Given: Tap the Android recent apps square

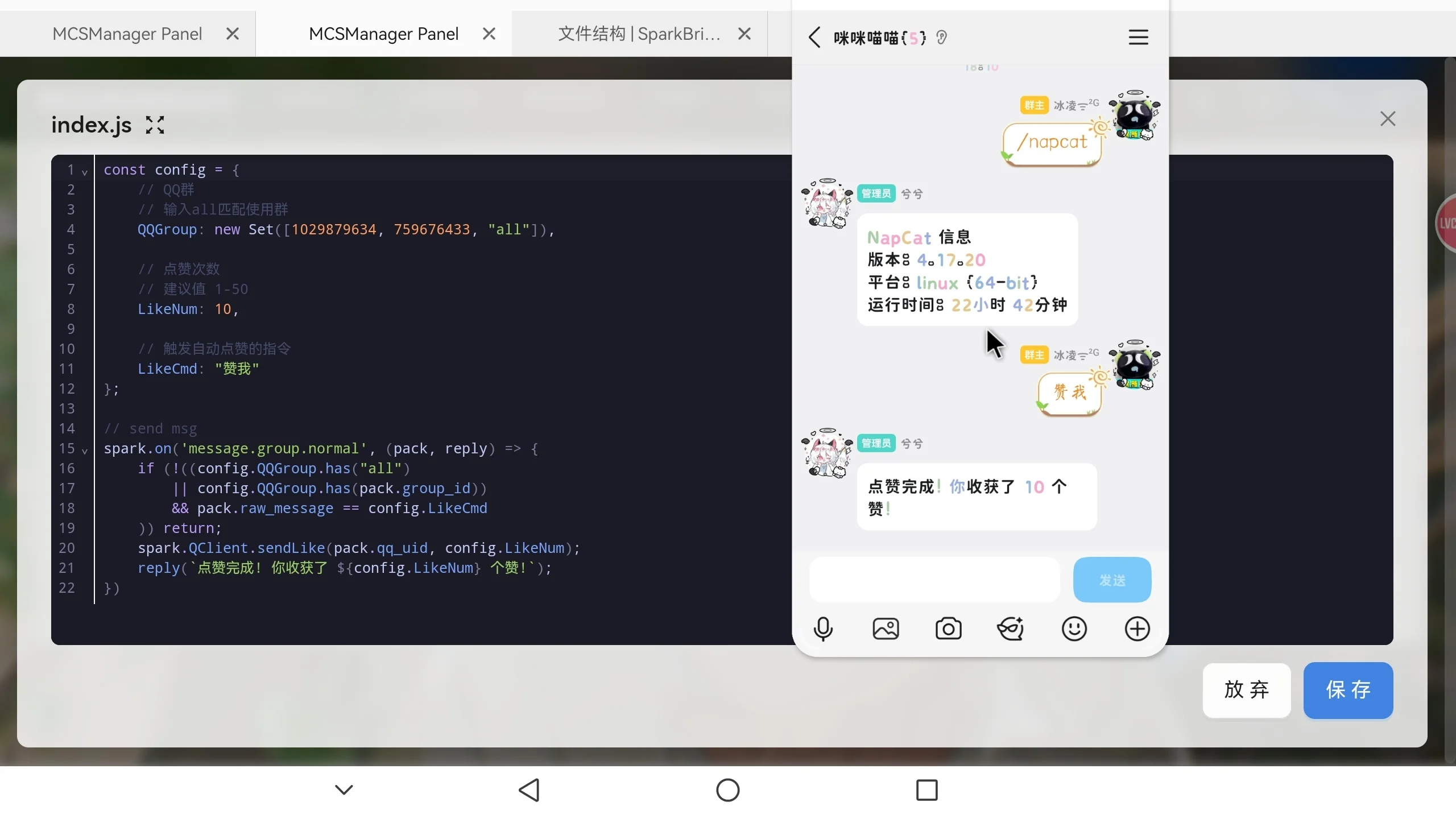Looking at the screenshot, I should 926,790.
